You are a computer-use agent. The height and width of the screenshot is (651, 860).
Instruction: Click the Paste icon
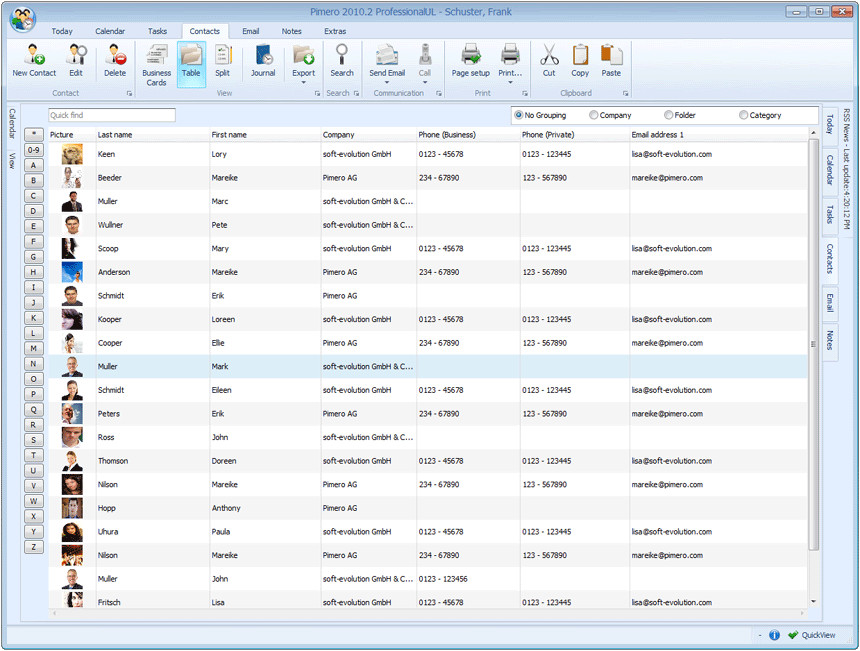611,55
